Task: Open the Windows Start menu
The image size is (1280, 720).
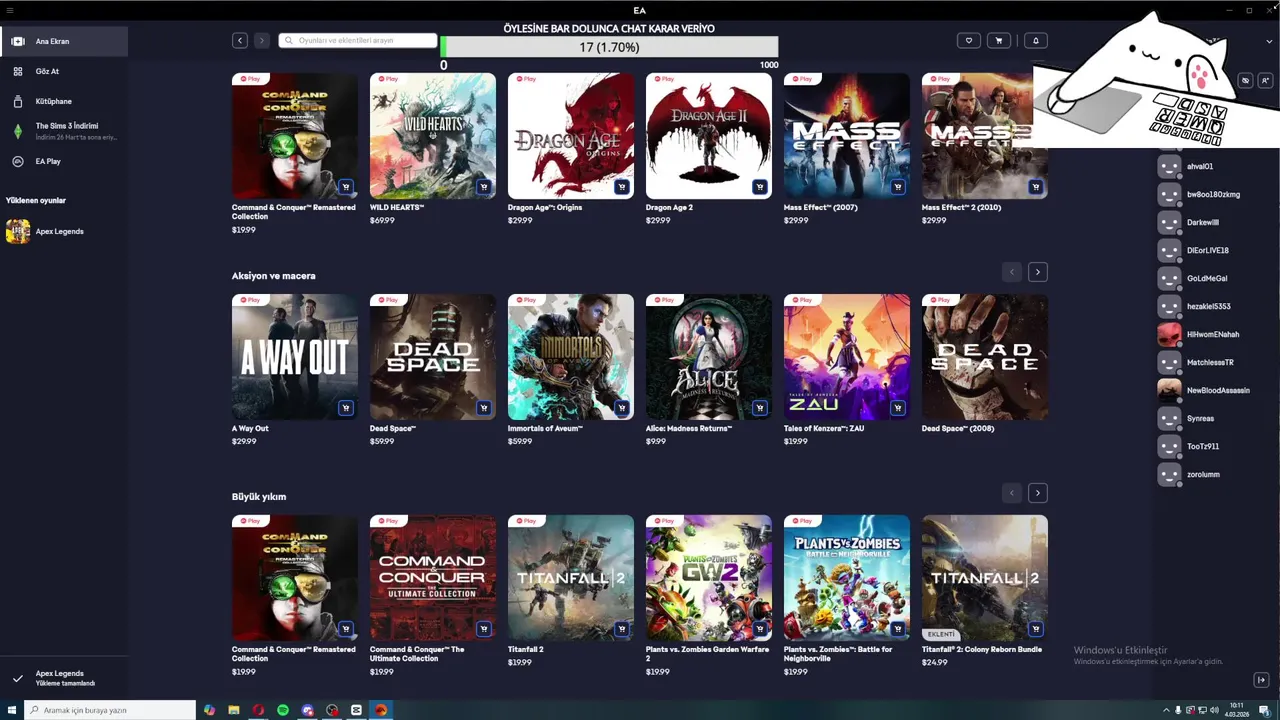Action: pos(12,710)
